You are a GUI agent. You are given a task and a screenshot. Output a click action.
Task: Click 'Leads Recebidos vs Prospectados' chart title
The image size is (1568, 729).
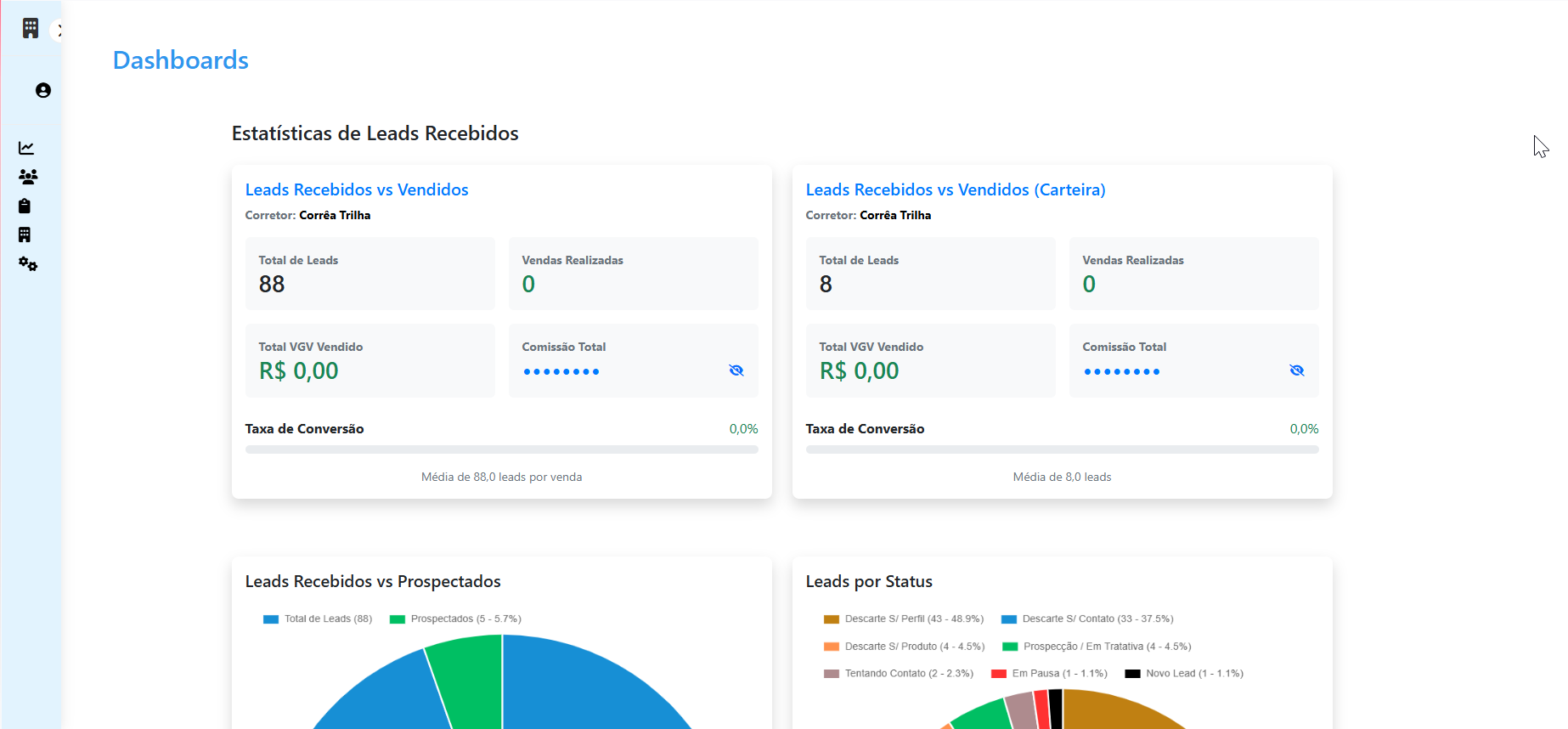[x=373, y=582]
